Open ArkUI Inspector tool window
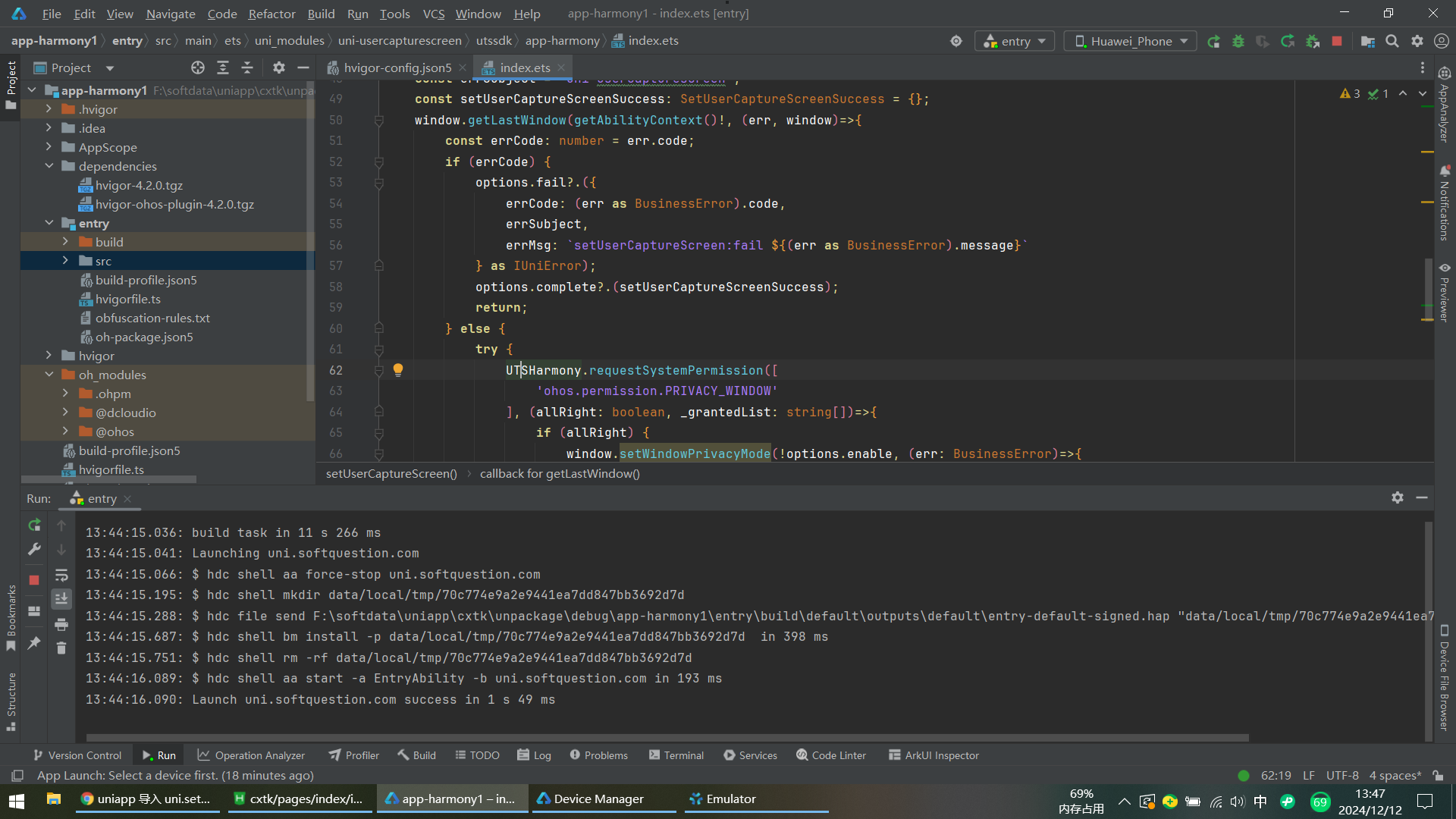The height and width of the screenshot is (819, 1456). [x=934, y=755]
